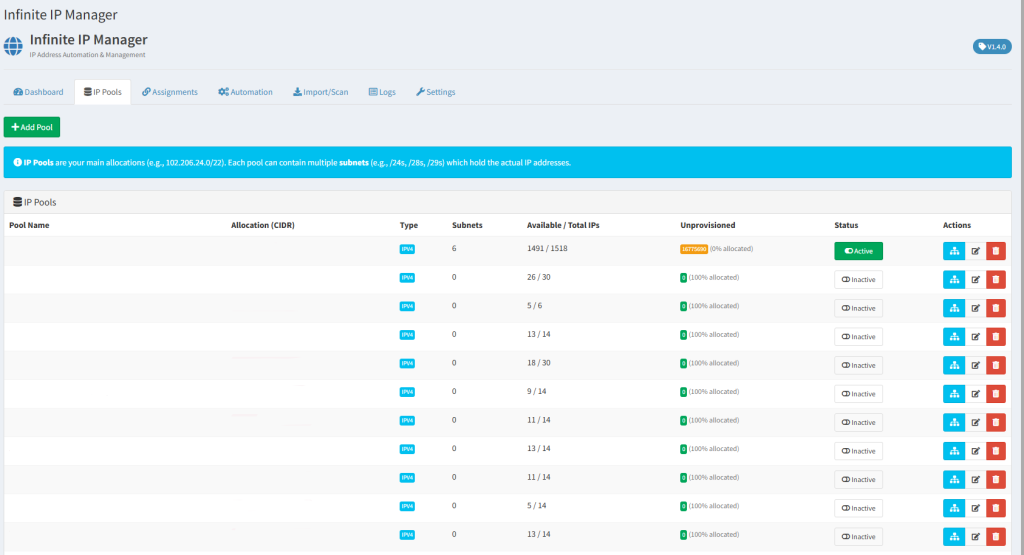Viewport: 1024px width, 555px height.
Task: Open subnets view for the 9 / 14 pool
Action: tap(954, 394)
